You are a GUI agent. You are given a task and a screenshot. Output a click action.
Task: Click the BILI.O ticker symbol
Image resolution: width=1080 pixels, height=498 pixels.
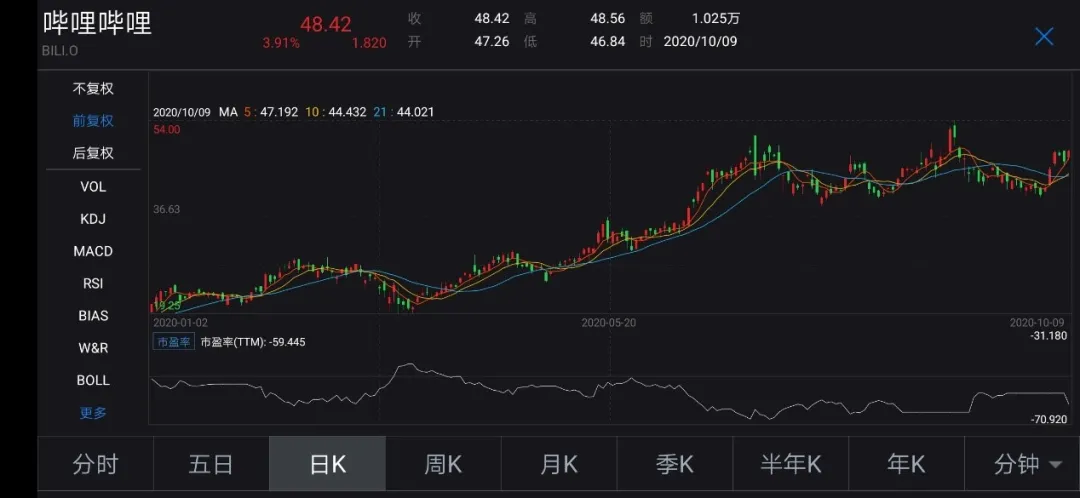62,50
